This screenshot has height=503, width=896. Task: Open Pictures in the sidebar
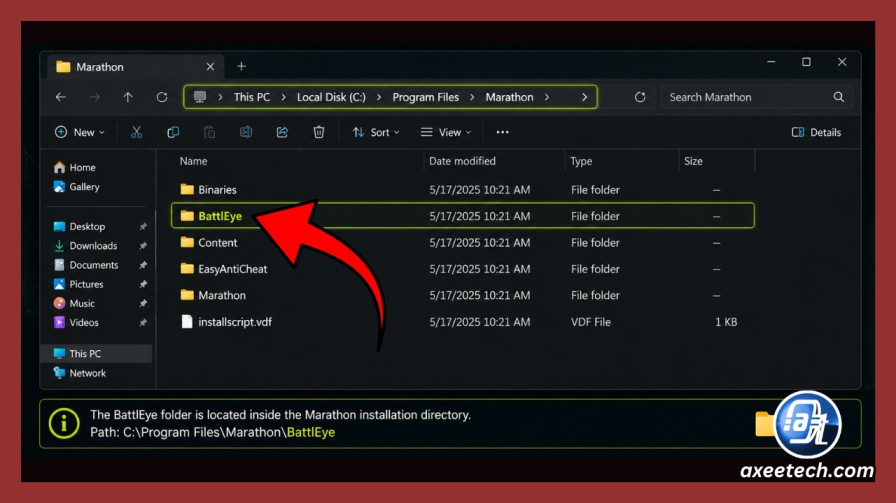(78, 284)
